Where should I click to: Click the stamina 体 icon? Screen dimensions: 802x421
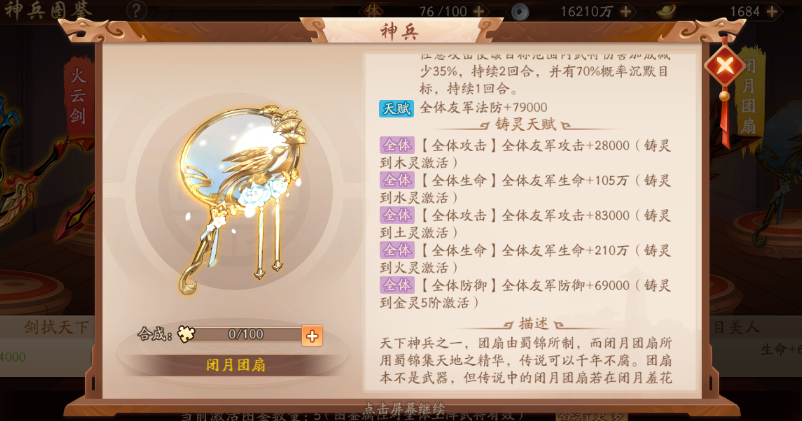(x=372, y=10)
